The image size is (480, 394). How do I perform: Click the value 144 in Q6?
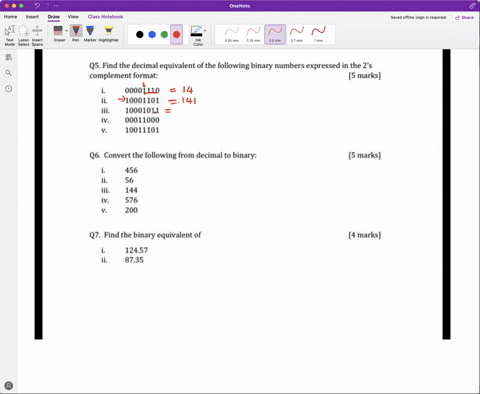(131, 190)
